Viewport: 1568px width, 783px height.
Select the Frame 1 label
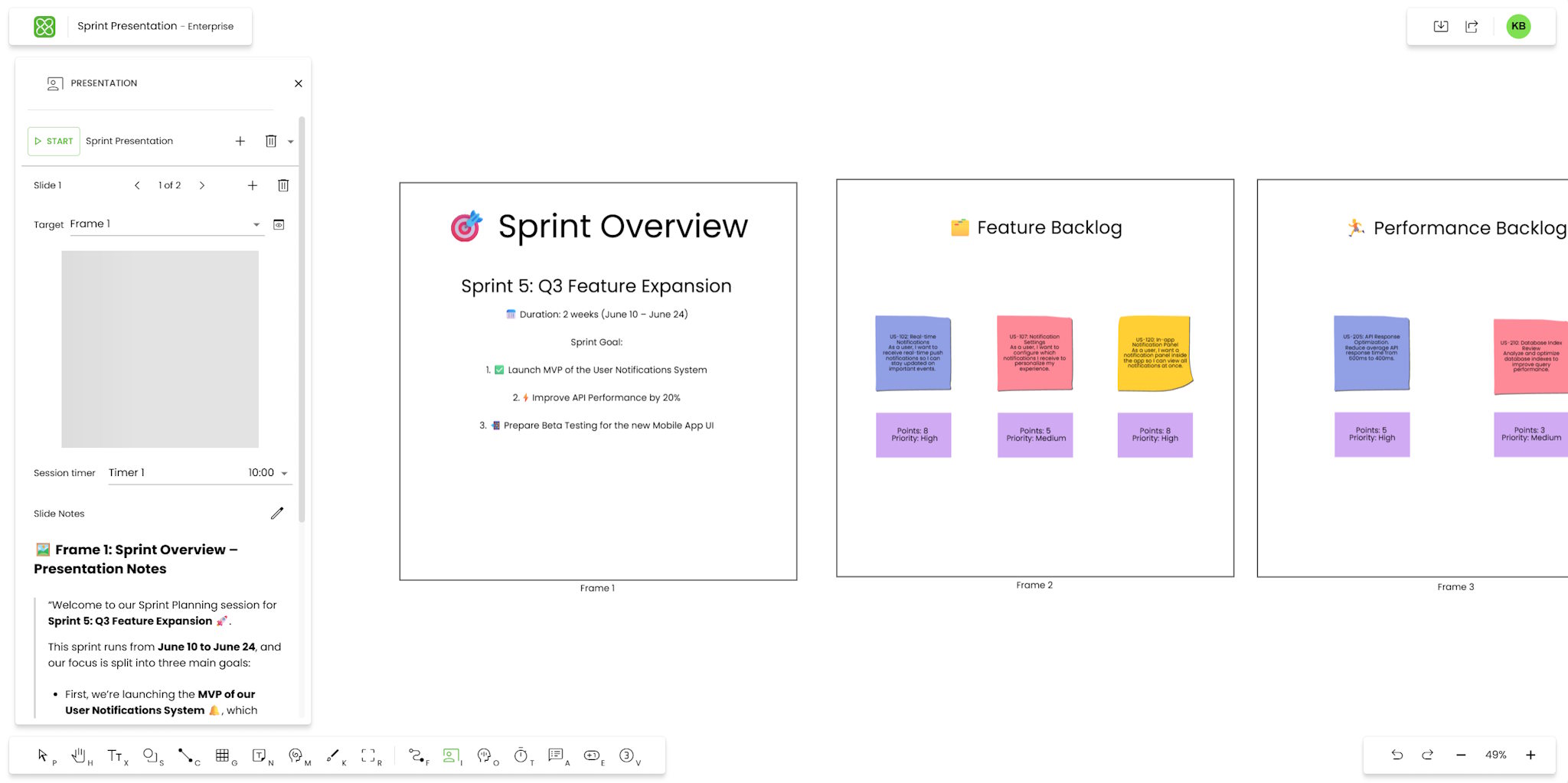coord(597,588)
